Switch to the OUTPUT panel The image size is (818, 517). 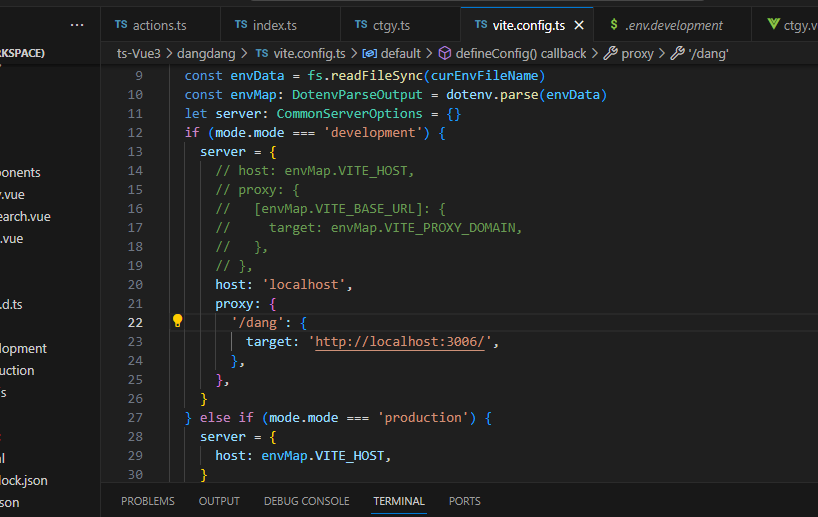coord(219,501)
